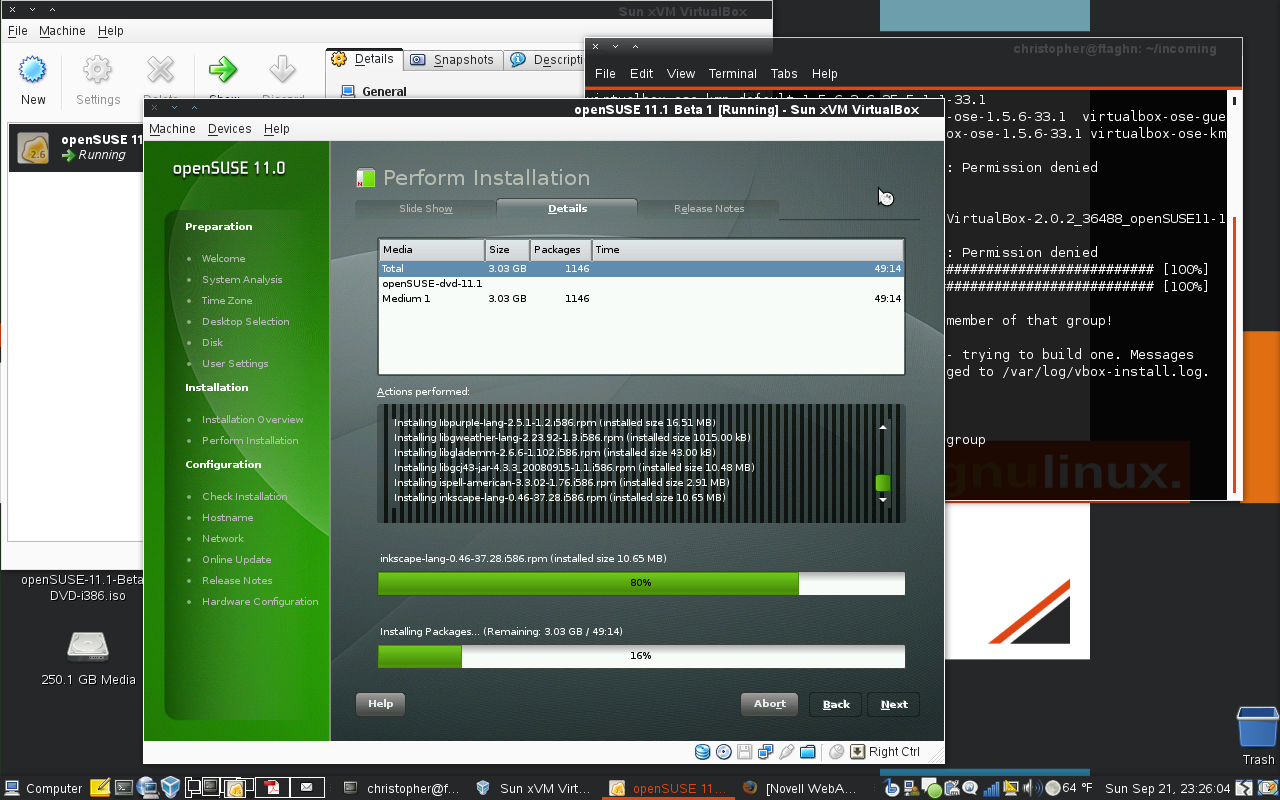
Task: Click the Settings gear icon in VirtualBox manager
Action: (x=97, y=70)
